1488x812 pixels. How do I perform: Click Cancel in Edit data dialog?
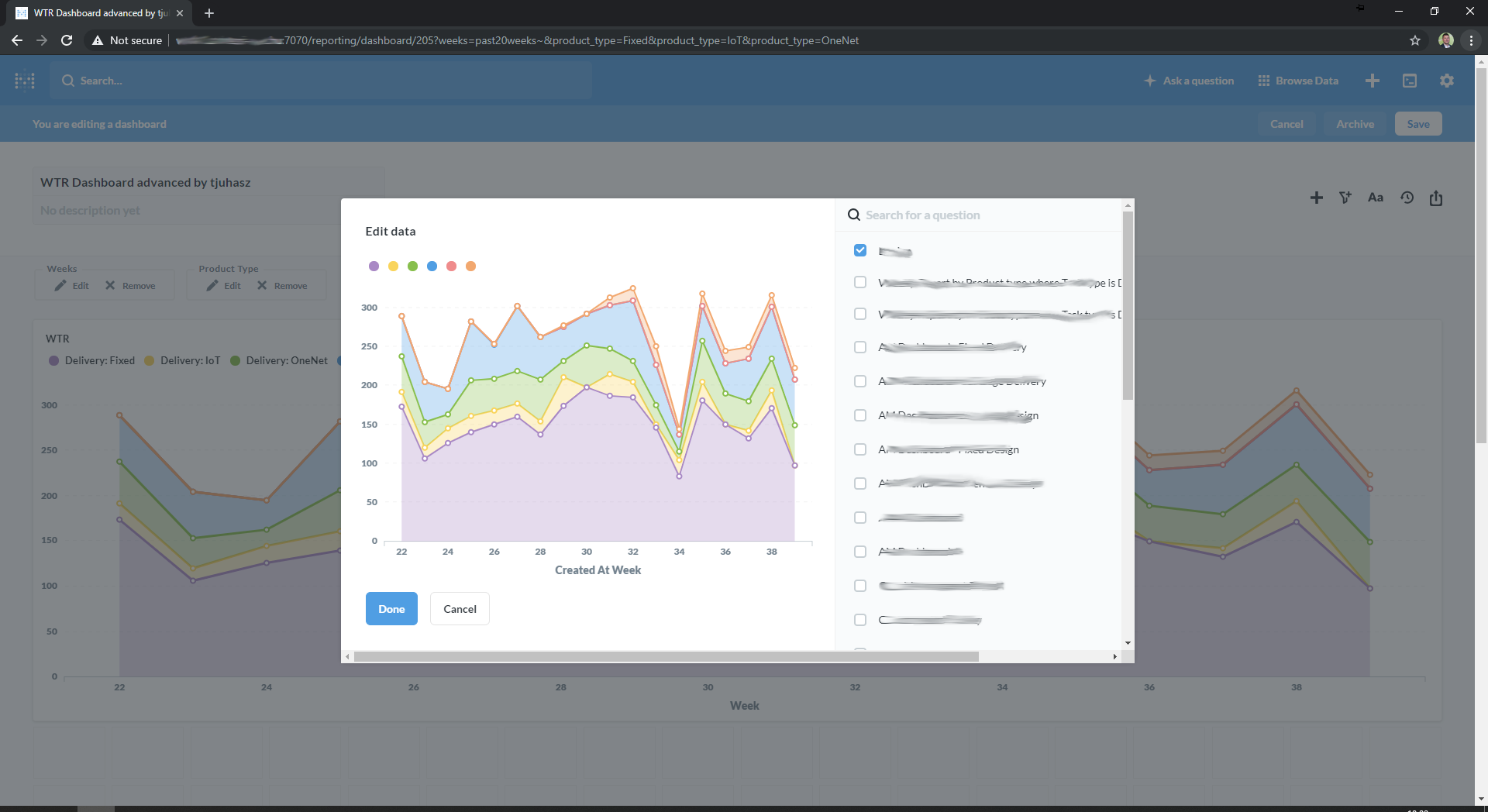(460, 609)
